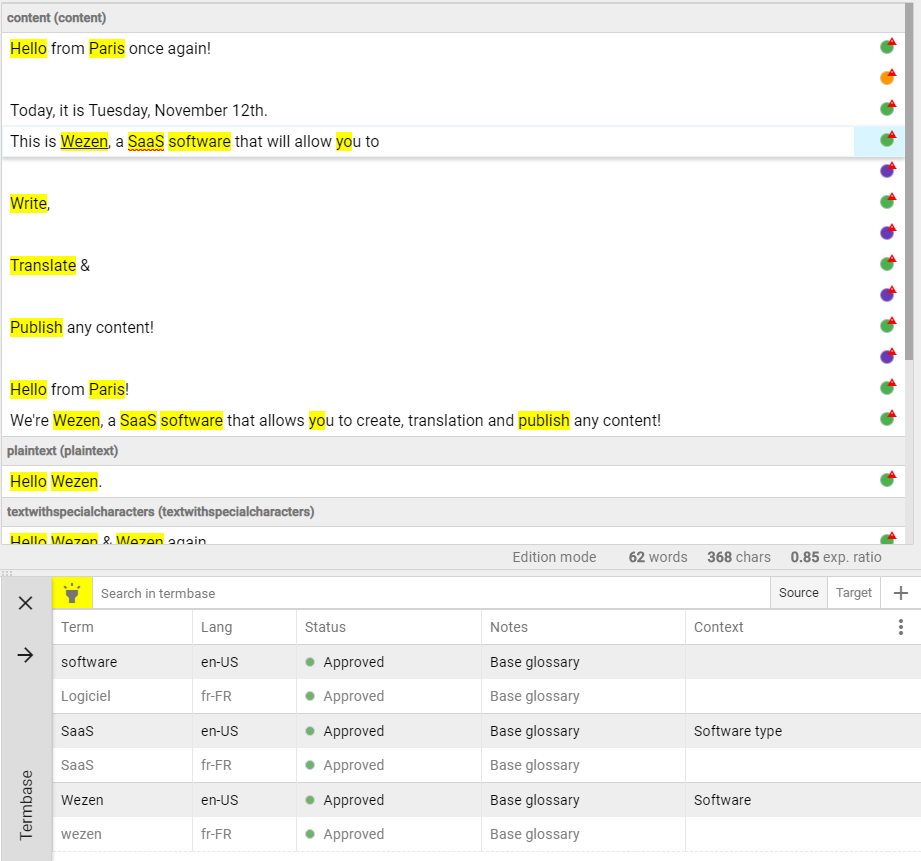Click the 'Hello Wezen.' plaintext segment

(56, 482)
